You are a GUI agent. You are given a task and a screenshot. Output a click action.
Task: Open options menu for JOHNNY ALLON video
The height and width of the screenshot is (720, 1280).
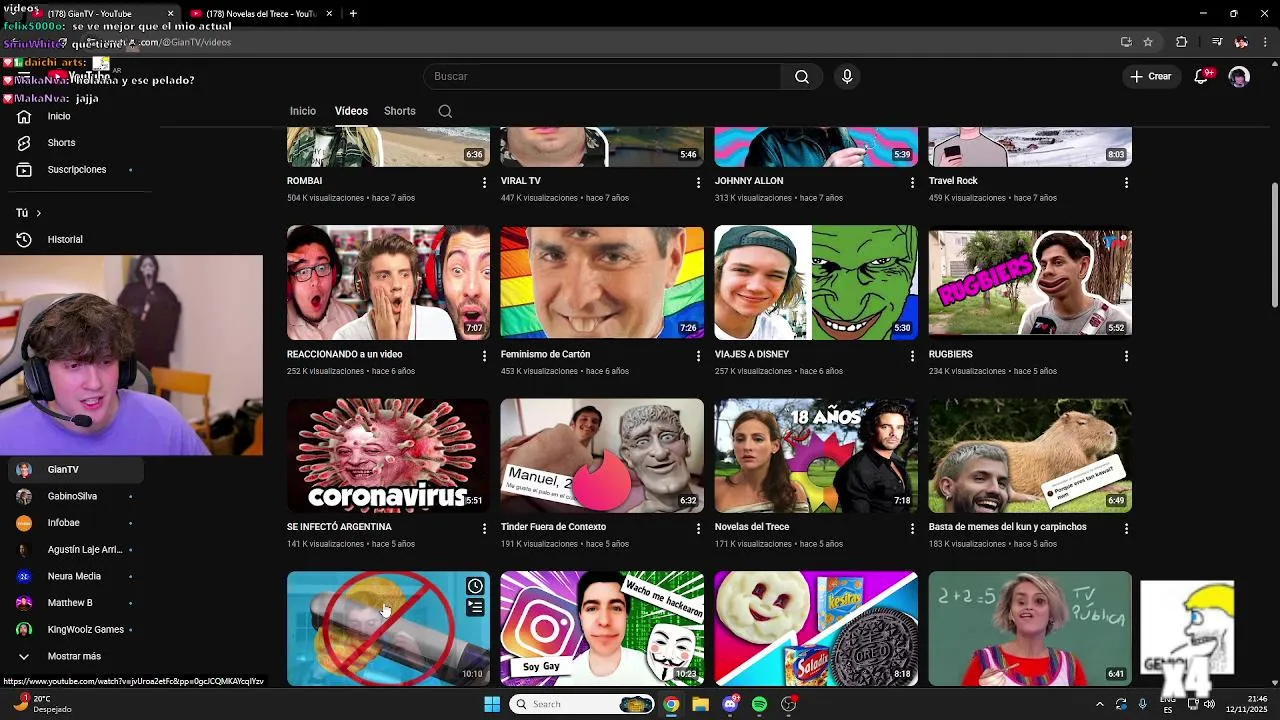912,183
